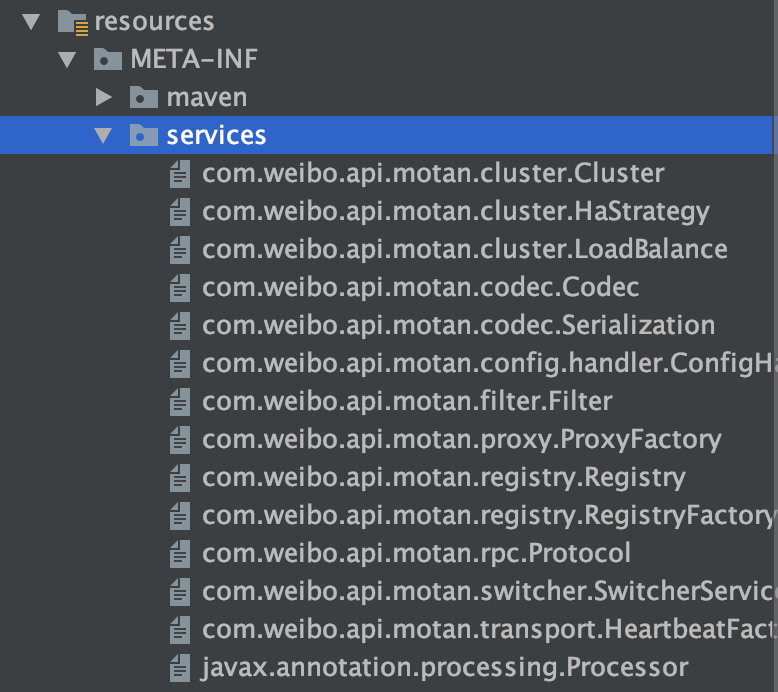Image resolution: width=778 pixels, height=692 pixels.
Task: Select the cluster.LoadBalance file
Action: pos(464,250)
